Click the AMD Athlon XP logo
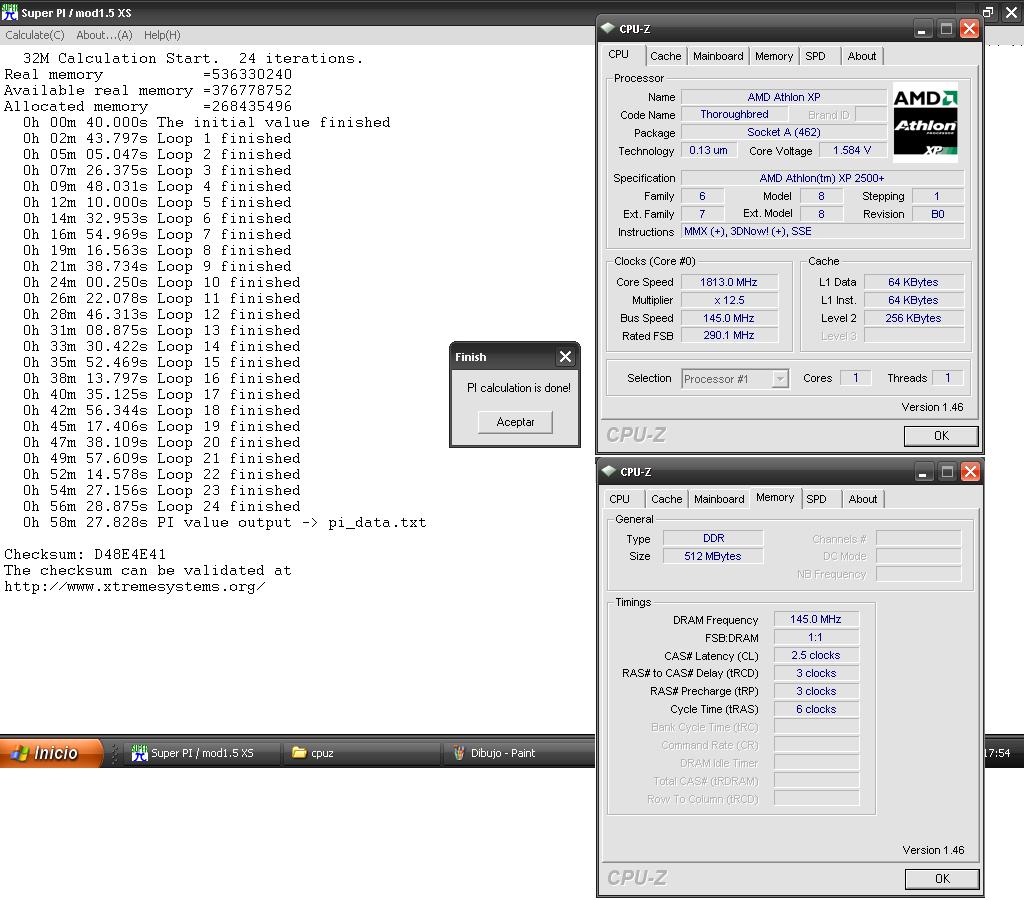This screenshot has height=900, width=1026. (925, 122)
